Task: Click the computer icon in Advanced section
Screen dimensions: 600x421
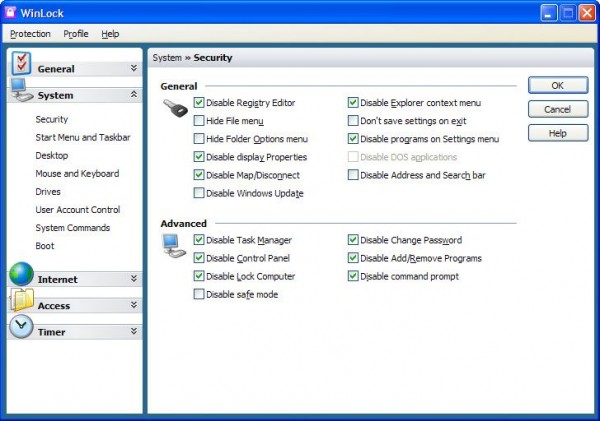Action: tap(174, 246)
